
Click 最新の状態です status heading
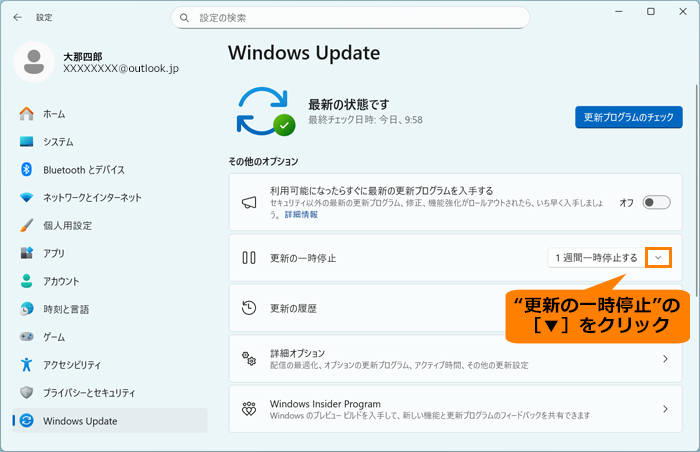click(x=349, y=105)
